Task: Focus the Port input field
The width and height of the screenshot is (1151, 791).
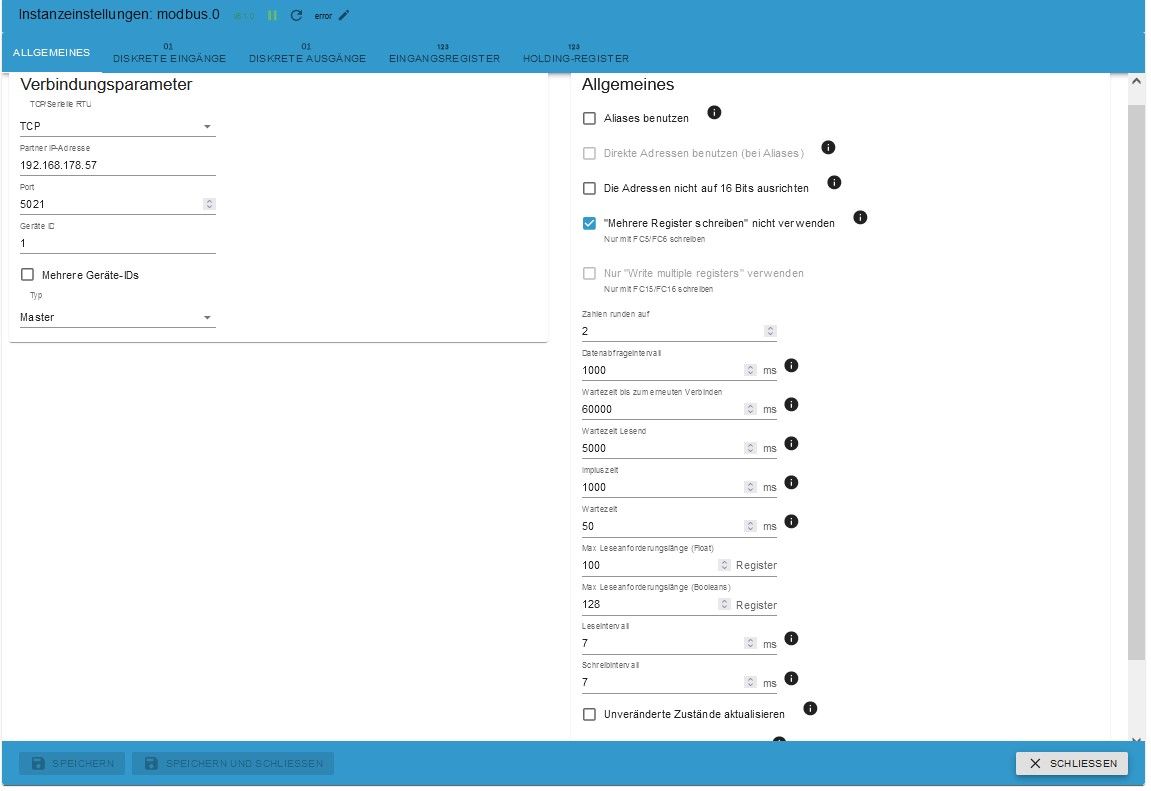Action: pyautogui.click(x=110, y=204)
